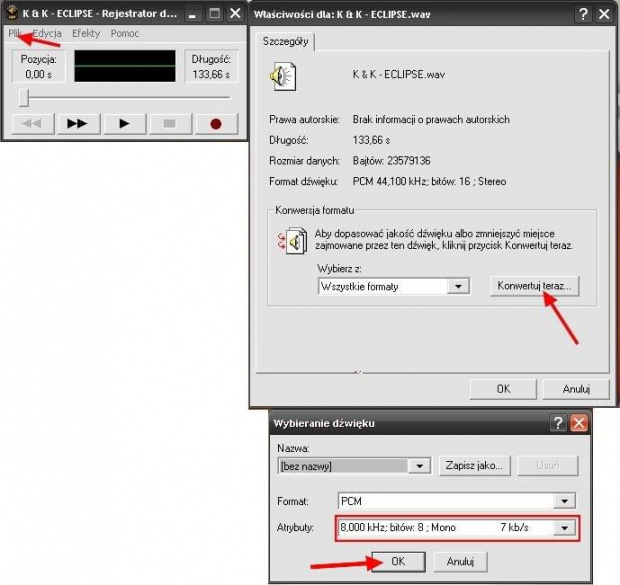Image resolution: width=620 pixels, height=585 pixels.
Task: Click Brak informacji o prawach autorskich text
Action: coord(431,119)
